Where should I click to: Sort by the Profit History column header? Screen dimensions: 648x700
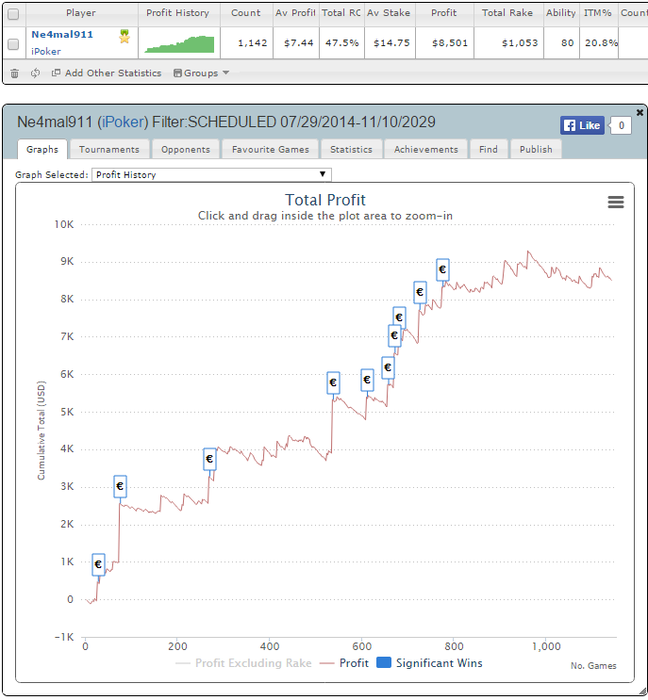[x=178, y=13]
